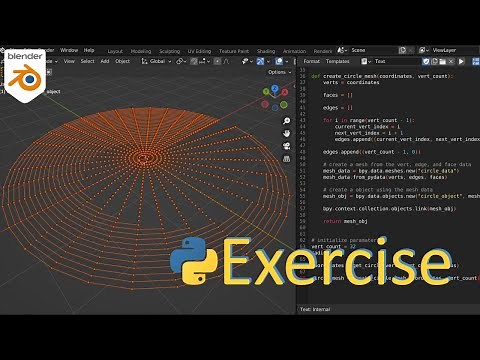The image size is (480, 360).
Task: Click the green Y axis gizmo ball
Action: [266, 91]
